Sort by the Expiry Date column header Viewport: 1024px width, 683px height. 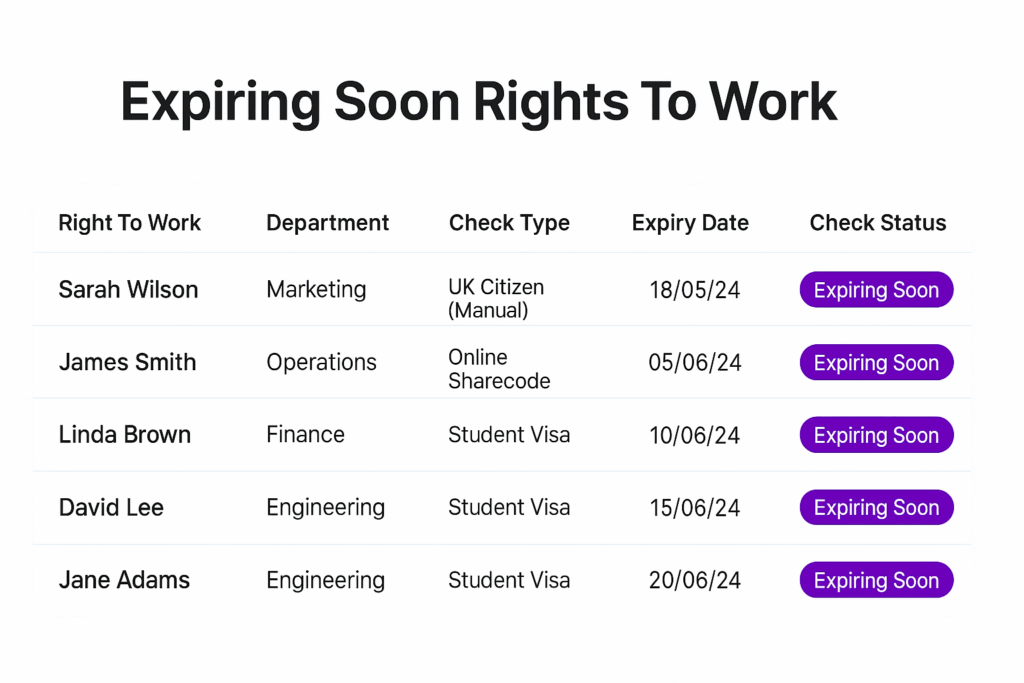point(690,223)
